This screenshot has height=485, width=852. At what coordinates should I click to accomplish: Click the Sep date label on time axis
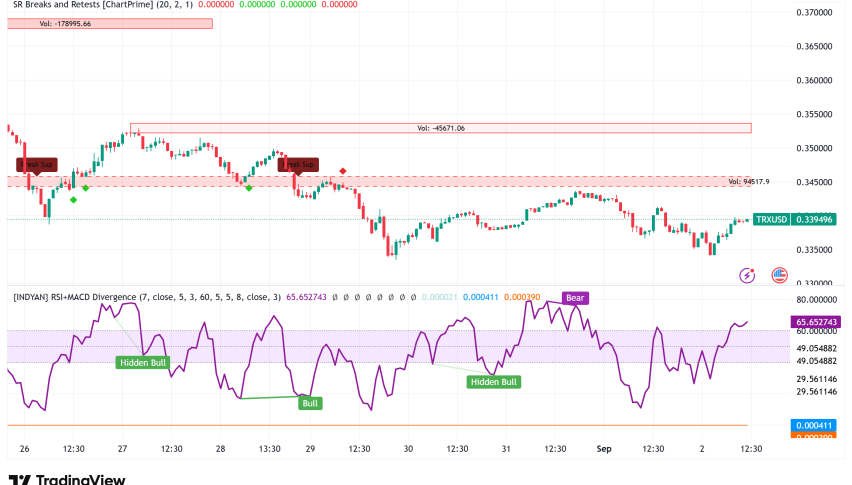click(x=604, y=449)
